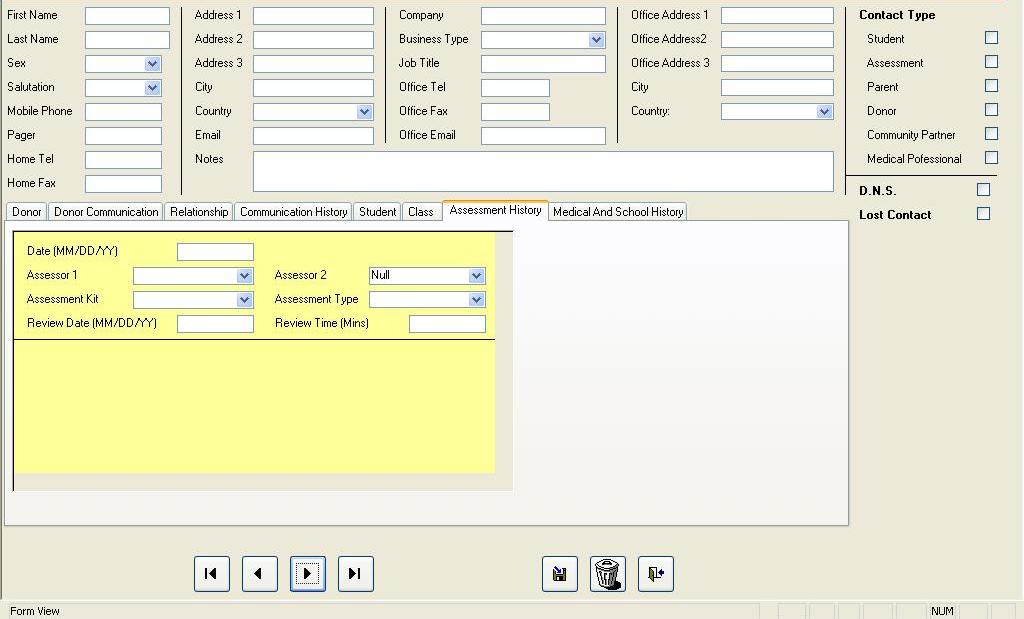Click the Review Date (MM/DD/YY) field
Screen dimensions: 1024x619
(x=216, y=324)
